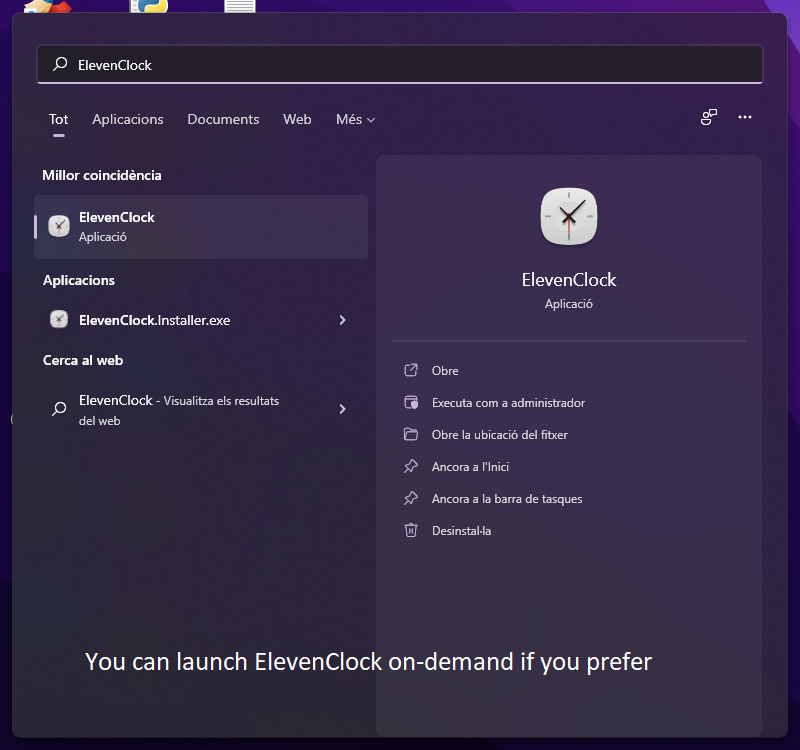
Task: Click the open file location folder icon
Action: point(410,434)
